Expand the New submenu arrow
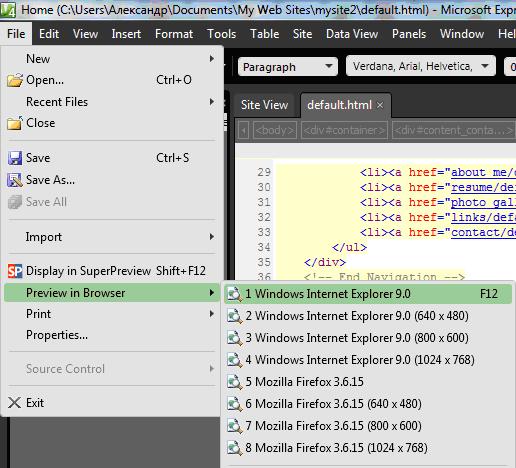Screen dimensions: 516x468 tap(212, 59)
